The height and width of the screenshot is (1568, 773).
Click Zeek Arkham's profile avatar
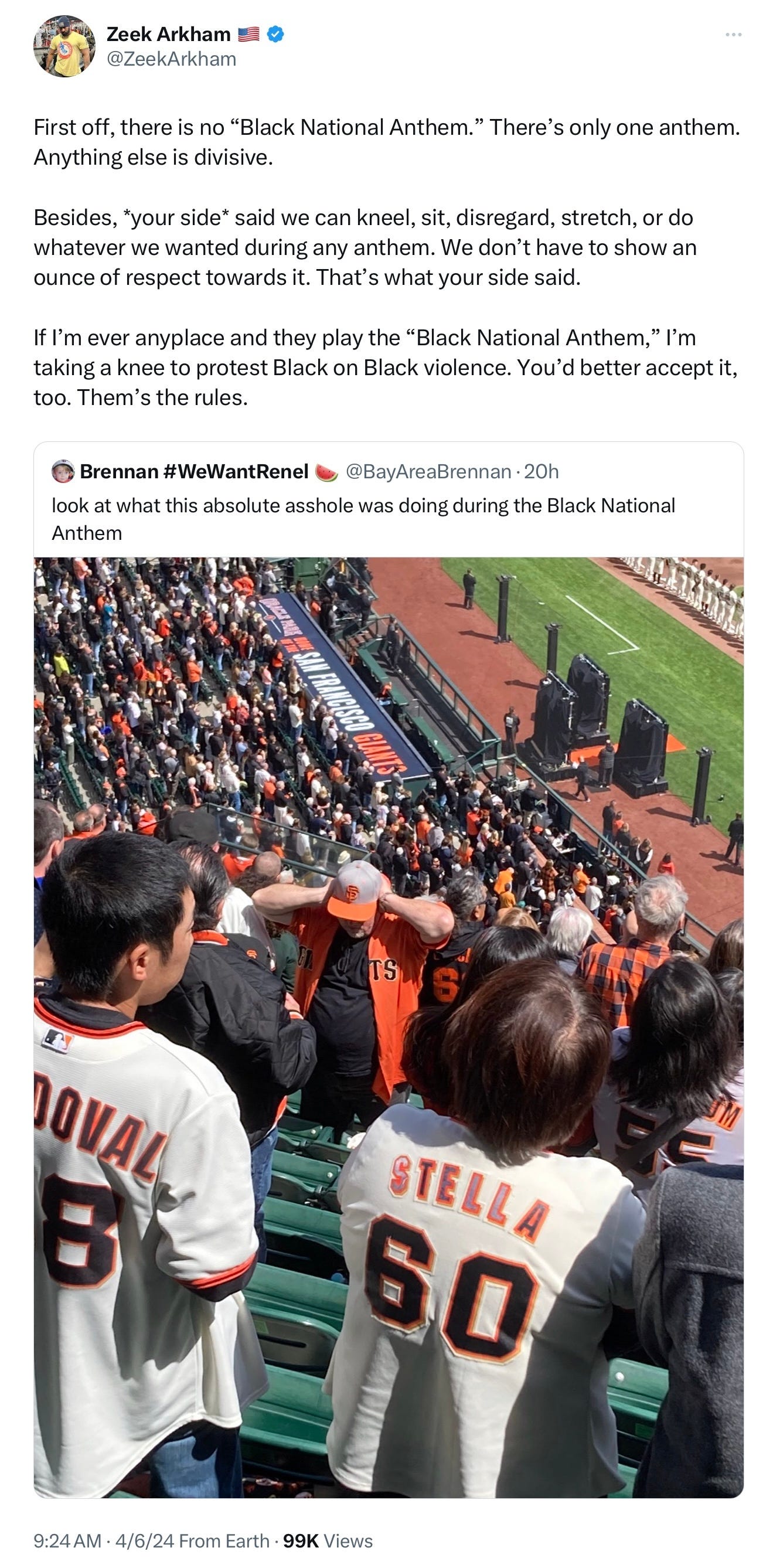tap(64, 46)
